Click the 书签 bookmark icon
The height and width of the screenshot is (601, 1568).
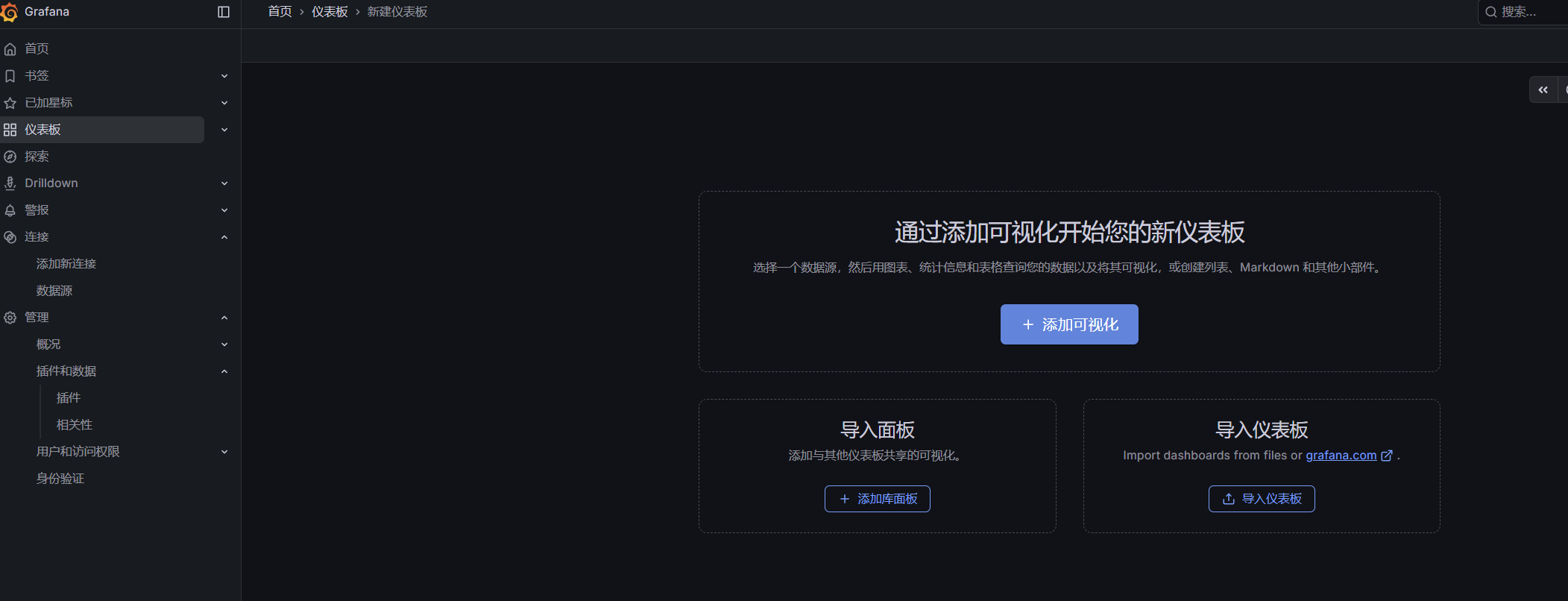click(10, 76)
